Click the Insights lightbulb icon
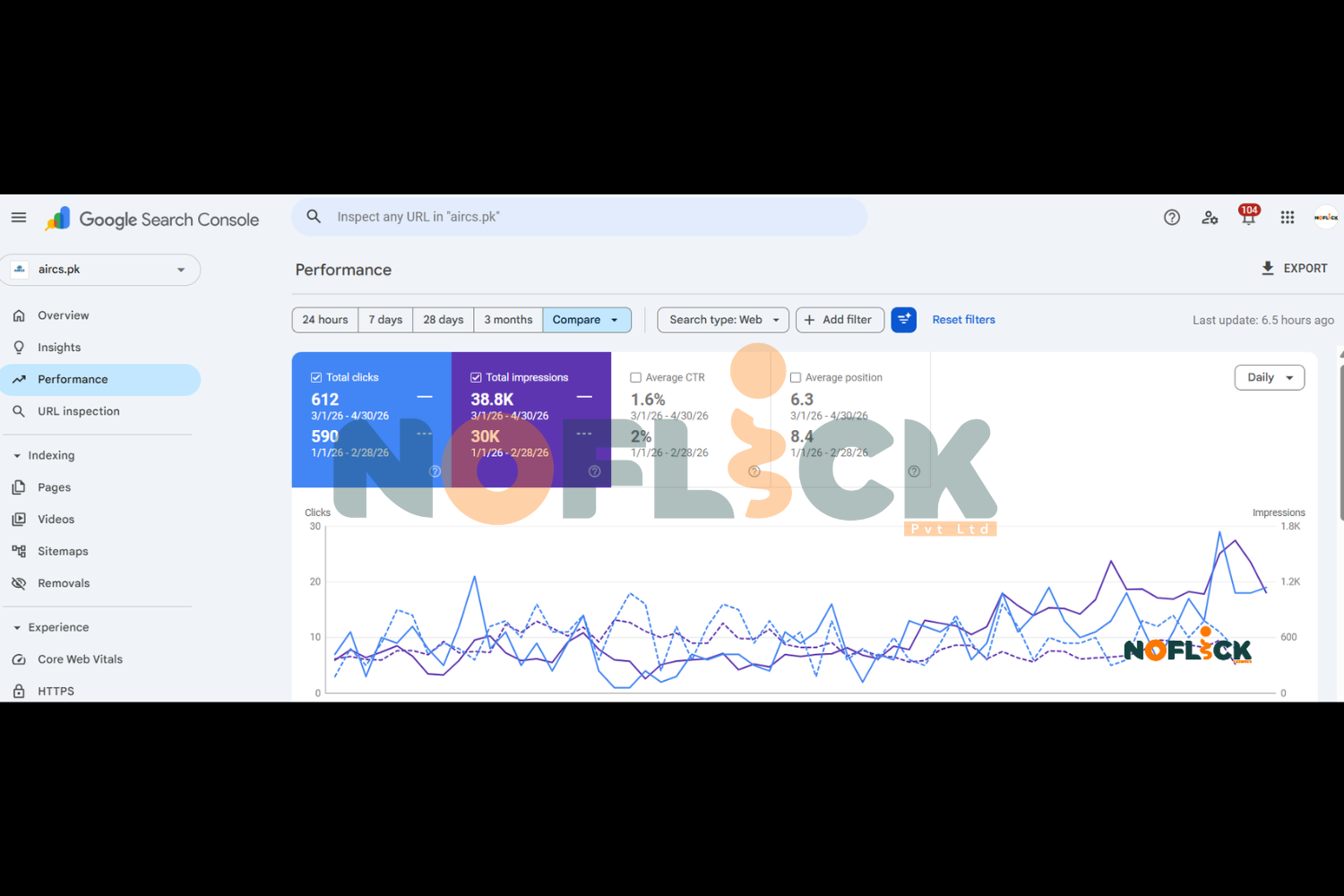This screenshot has width=1344, height=896. [x=19, y=348]
